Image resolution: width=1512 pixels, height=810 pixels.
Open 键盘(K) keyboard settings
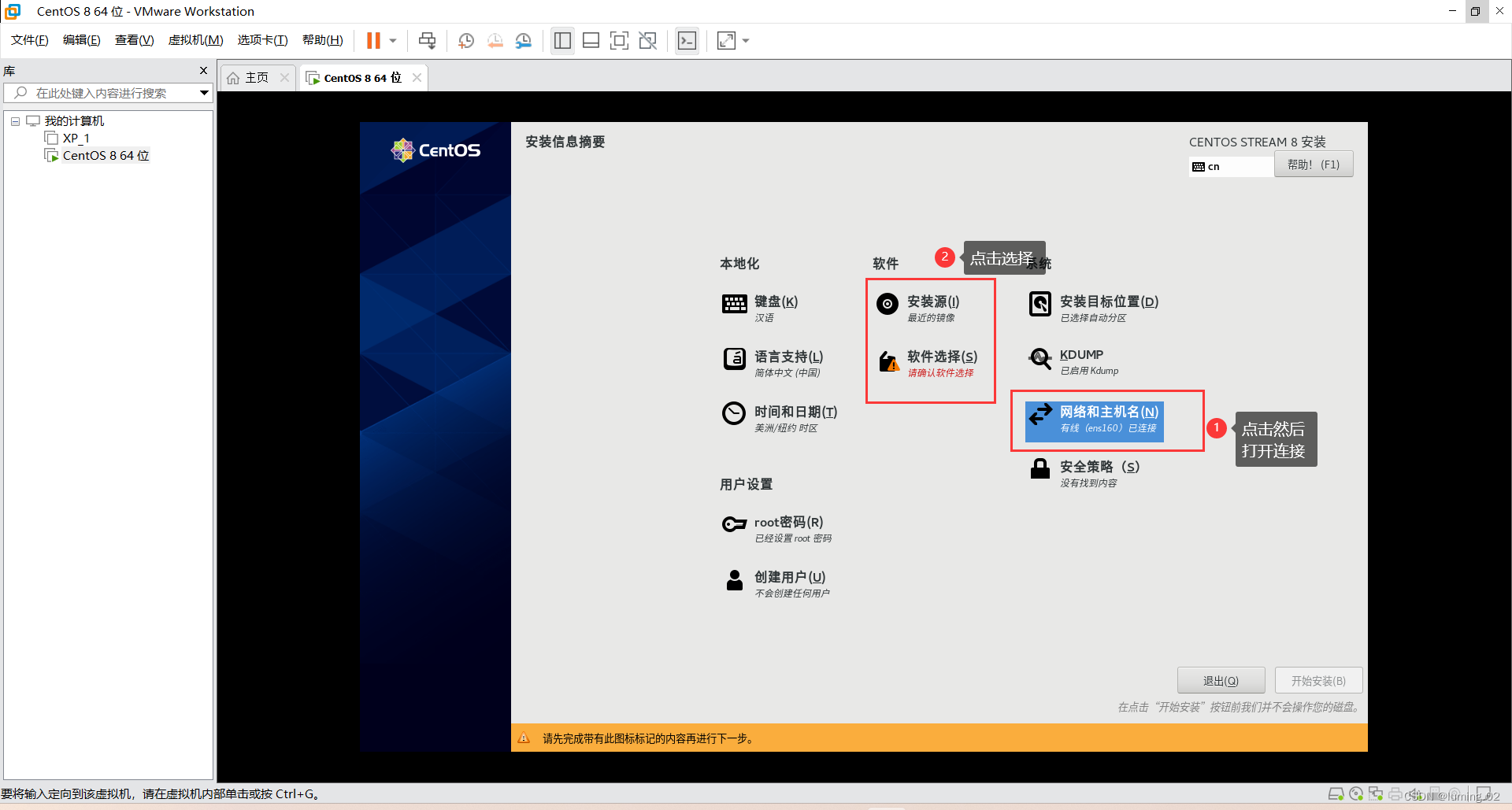[761, 308]
